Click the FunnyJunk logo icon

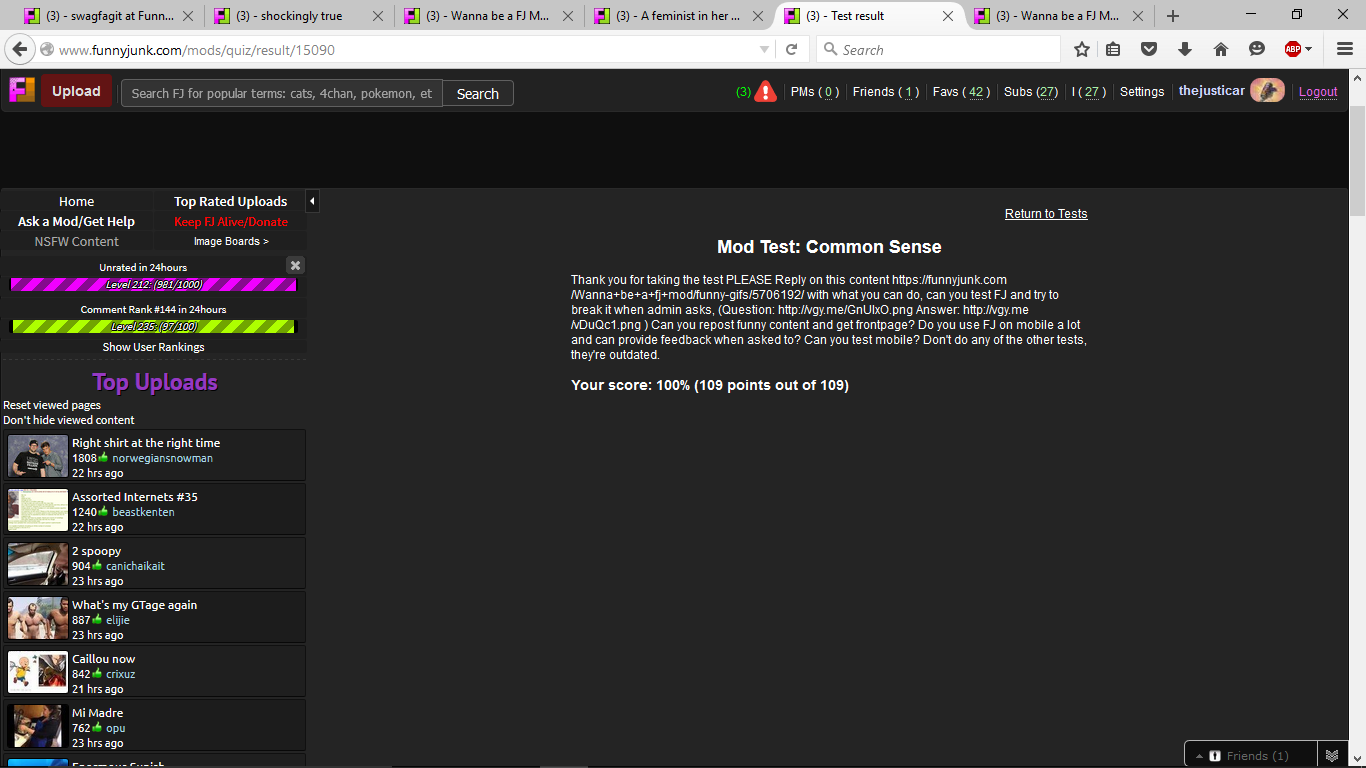point(22,91)
